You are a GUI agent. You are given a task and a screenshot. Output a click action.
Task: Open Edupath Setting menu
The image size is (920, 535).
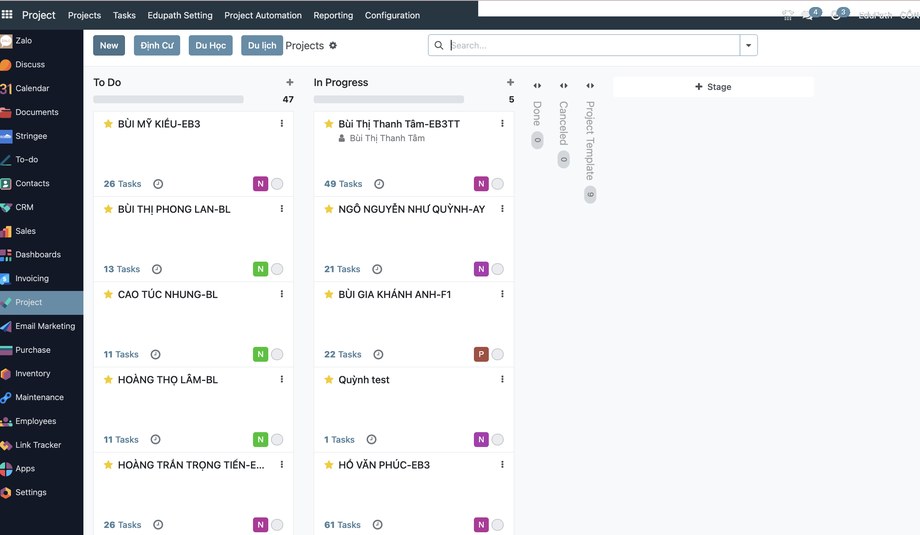(180, 15)
